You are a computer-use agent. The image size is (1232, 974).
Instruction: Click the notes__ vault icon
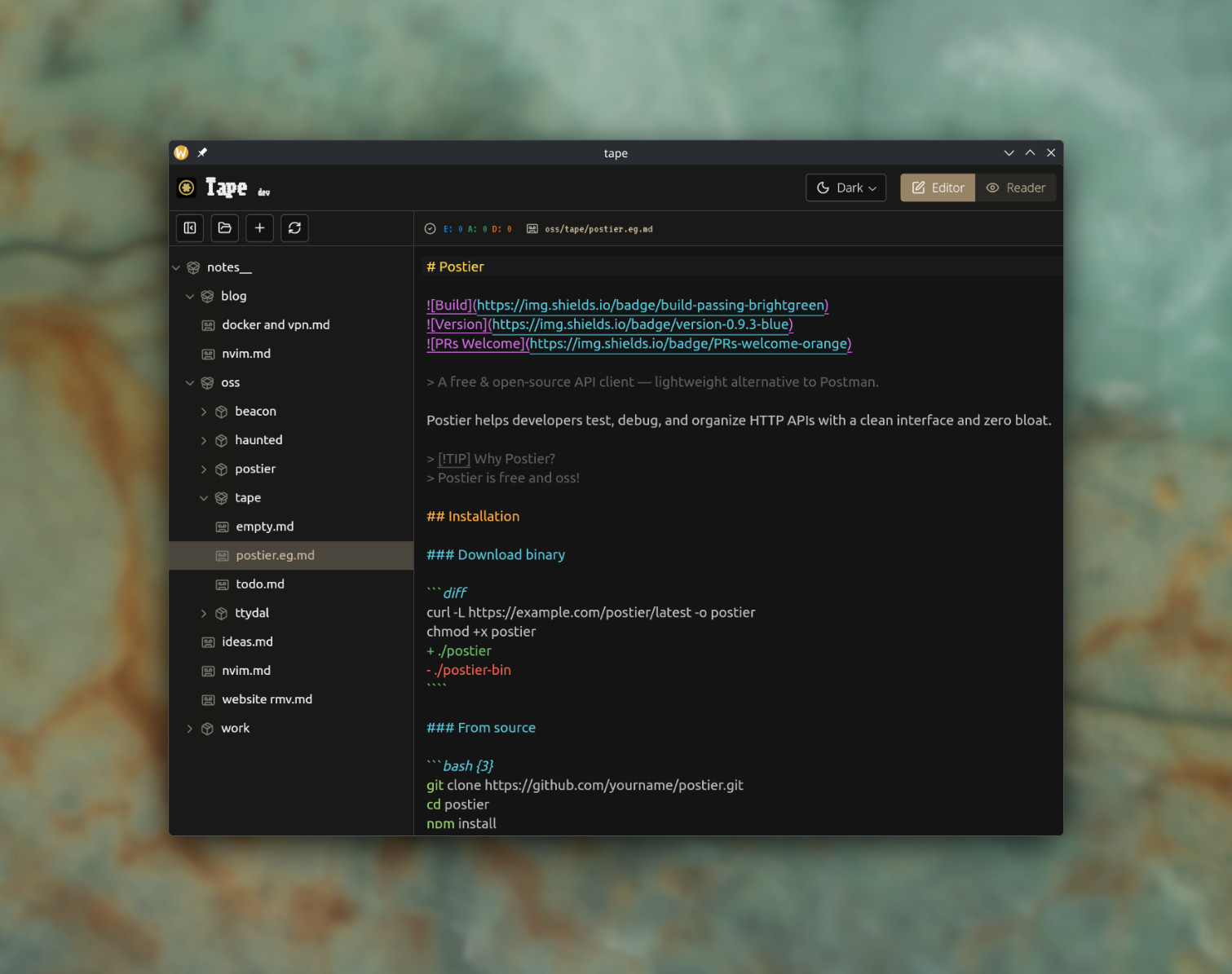tap(193, 267)
